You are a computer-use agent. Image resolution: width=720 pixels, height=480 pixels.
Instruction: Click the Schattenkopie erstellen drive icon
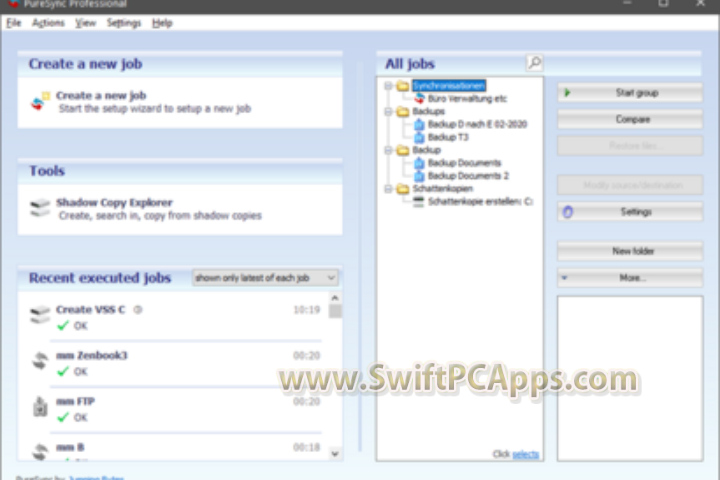pos(418,201)
